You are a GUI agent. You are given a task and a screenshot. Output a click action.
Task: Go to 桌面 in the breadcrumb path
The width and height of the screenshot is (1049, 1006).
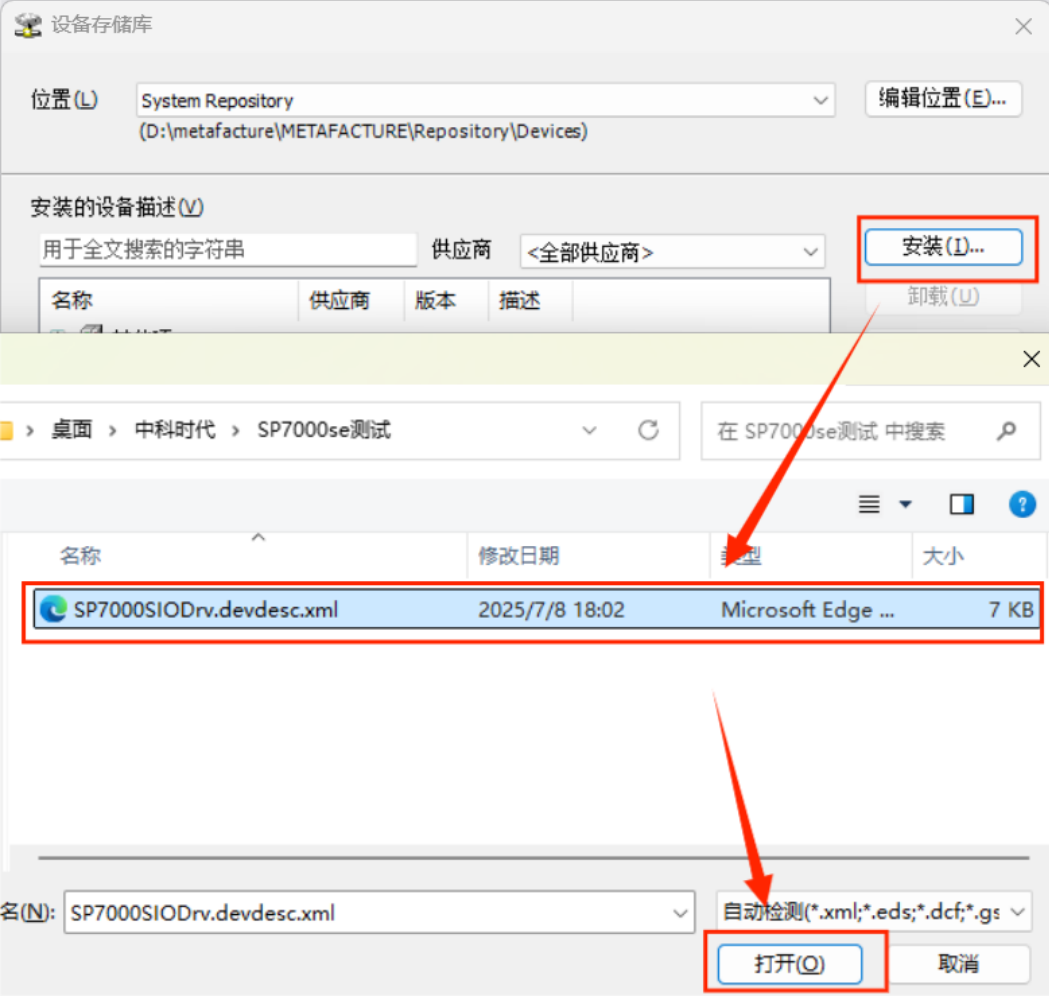[72, 429]
